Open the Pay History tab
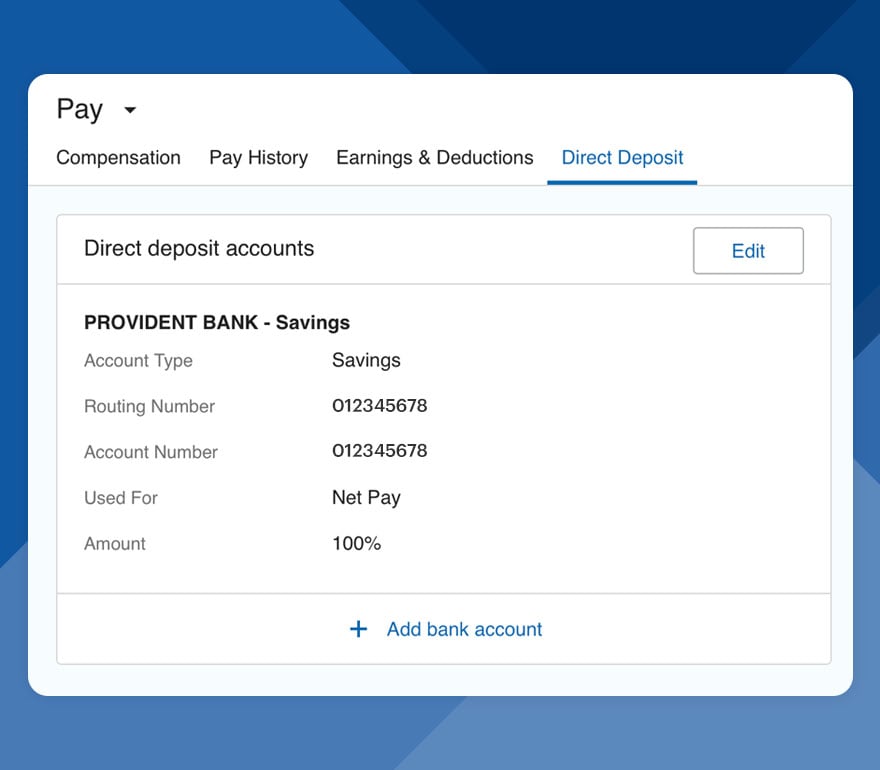Screen dimensions: 880x770 (258, 158)
